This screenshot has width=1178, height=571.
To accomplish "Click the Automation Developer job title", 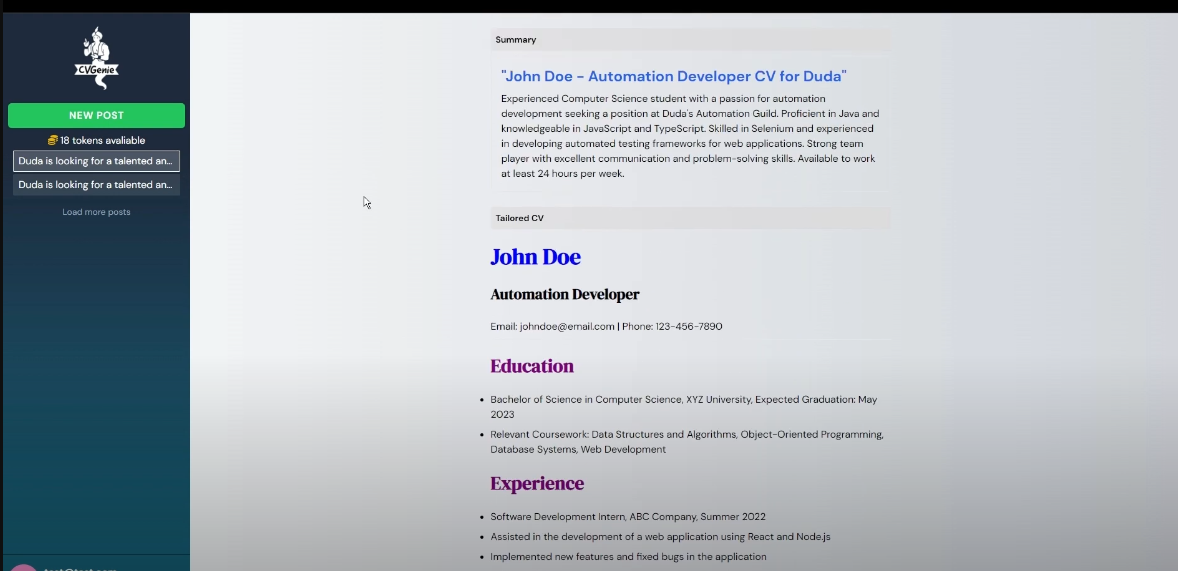I will click(564, 294).
